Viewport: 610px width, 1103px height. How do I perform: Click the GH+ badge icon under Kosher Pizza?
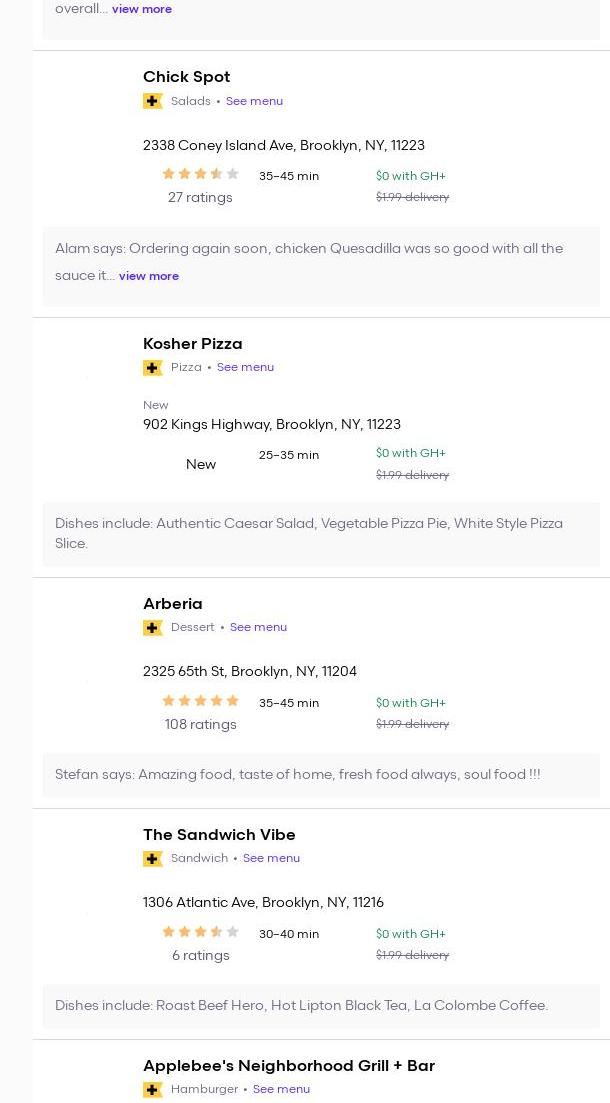click(153, 368)
